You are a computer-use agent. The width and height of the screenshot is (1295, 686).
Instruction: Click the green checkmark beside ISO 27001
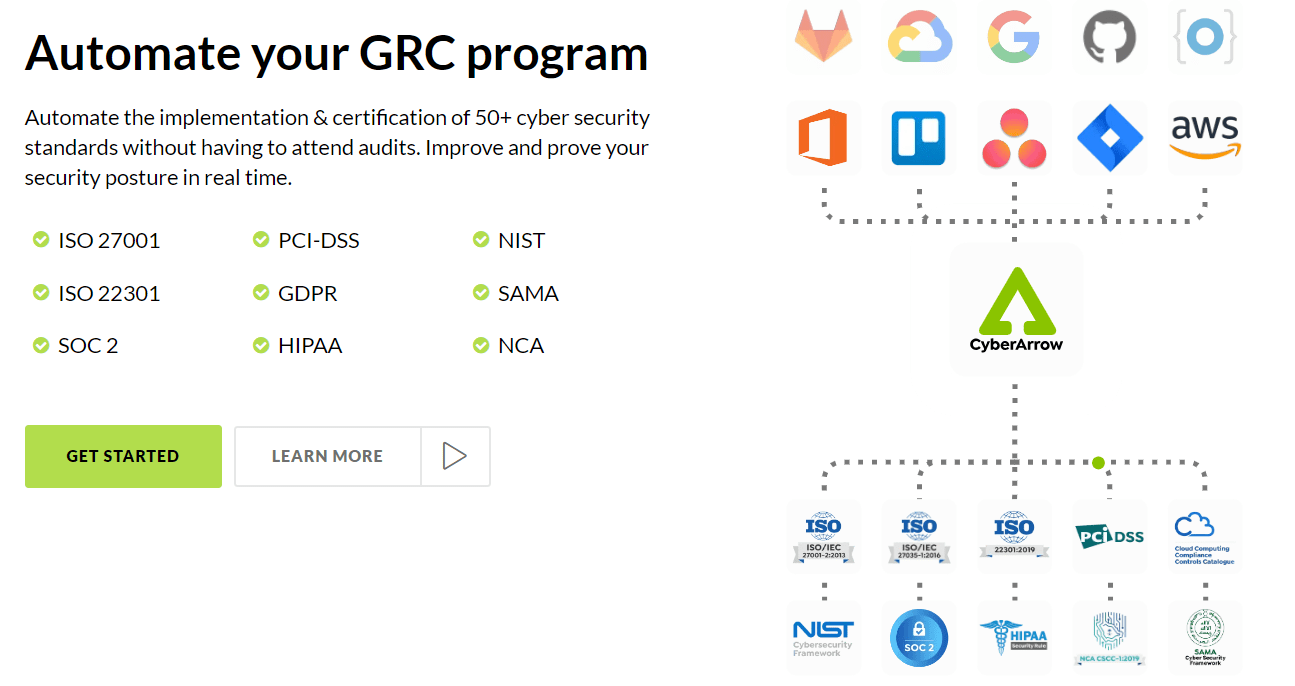pyautogui.click(x=40, y=240)
